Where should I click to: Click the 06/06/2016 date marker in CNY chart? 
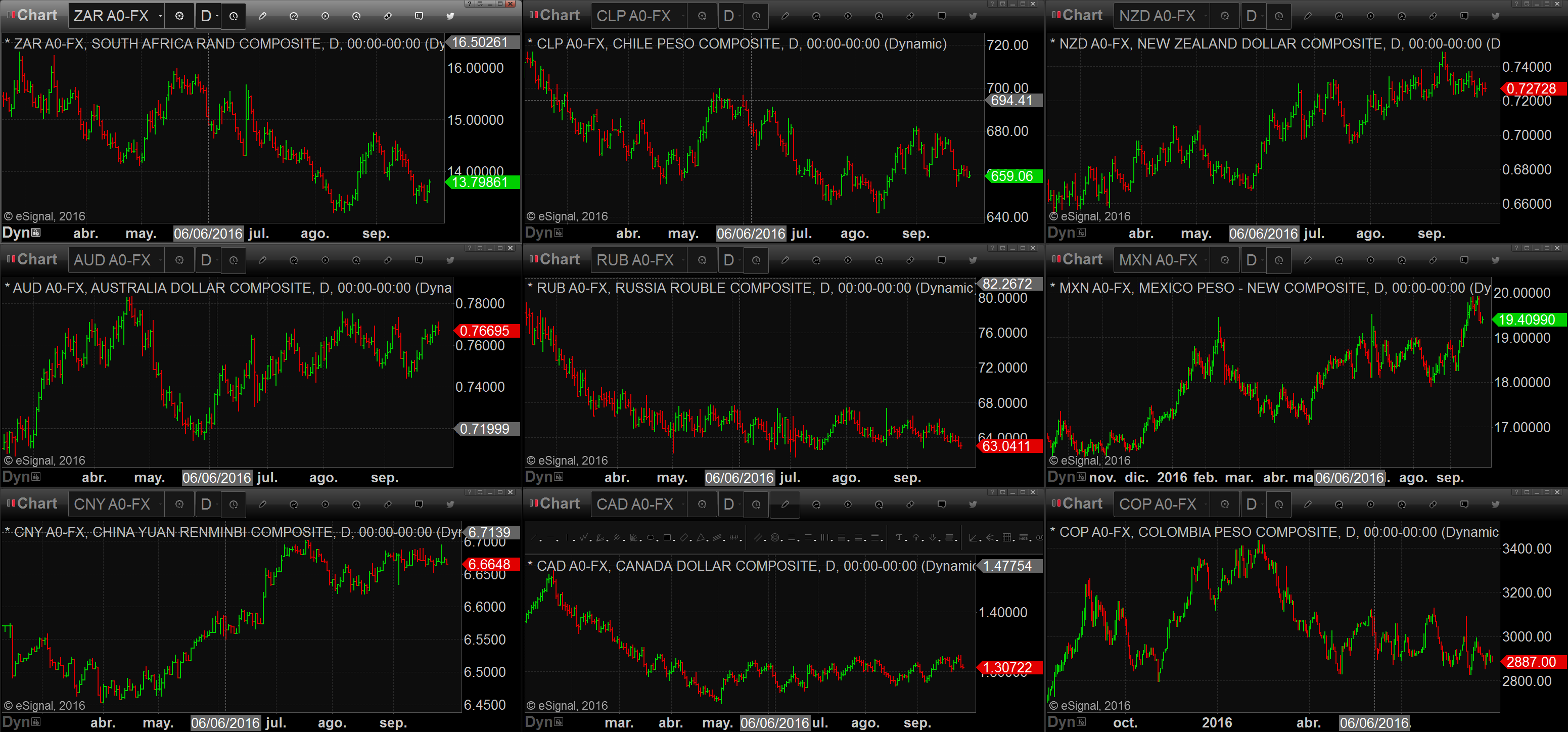(x=226, y=722)
